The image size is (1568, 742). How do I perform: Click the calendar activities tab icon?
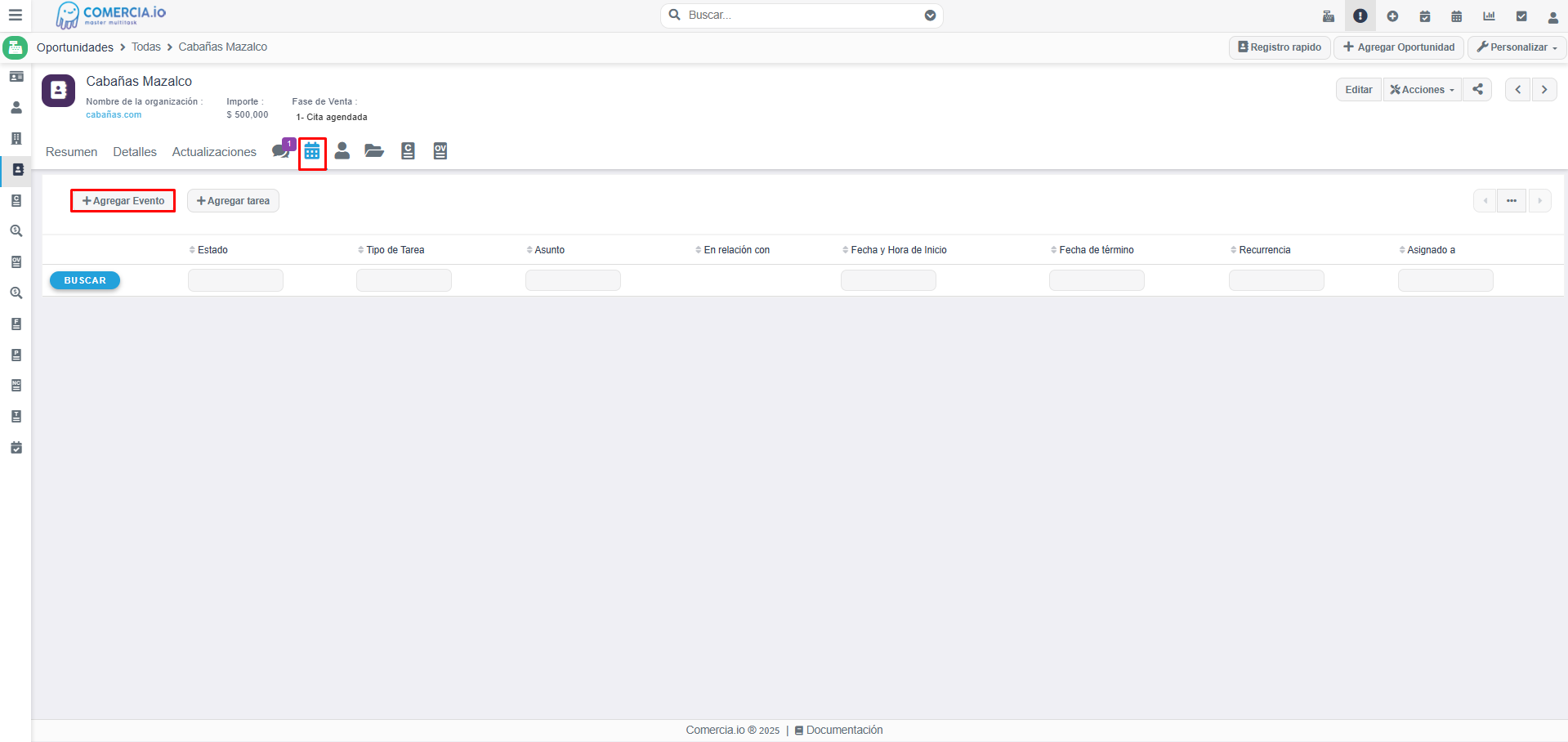pyautogui.click(x=312, y=152)
